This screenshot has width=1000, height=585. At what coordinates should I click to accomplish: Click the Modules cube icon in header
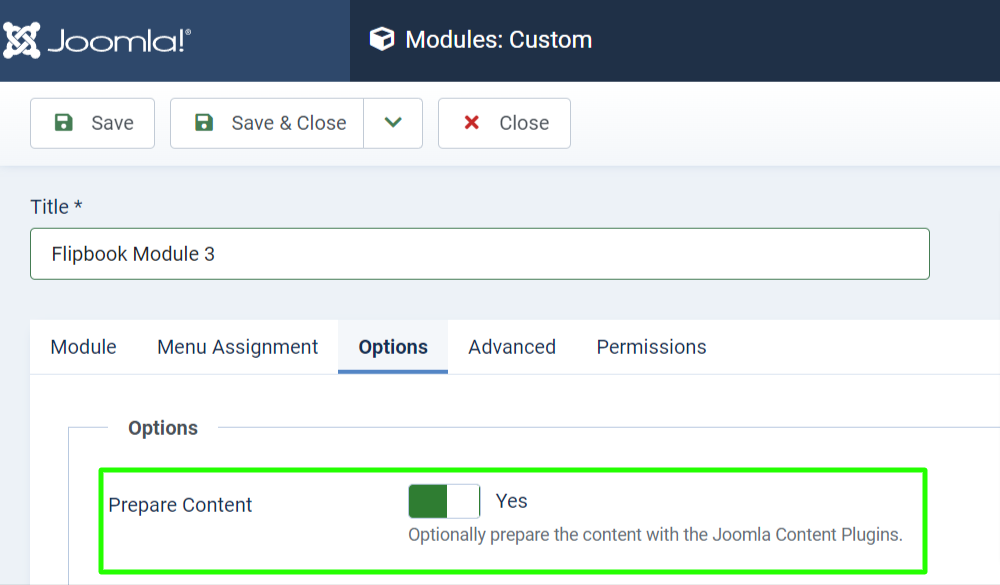382,39
